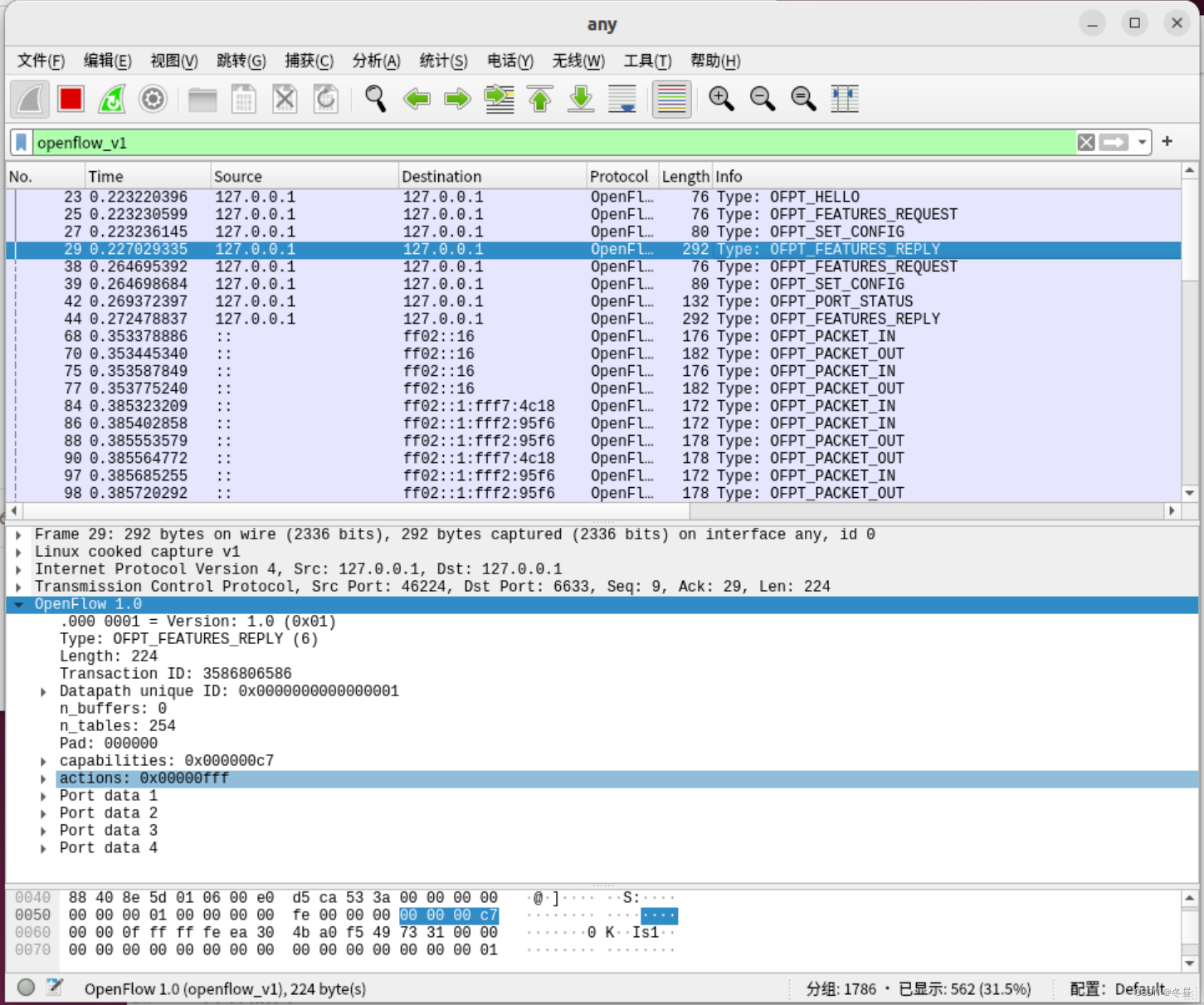Sort by Info column header
This screenshot has height=1005, width=1204.
click(x=946, y=177)
